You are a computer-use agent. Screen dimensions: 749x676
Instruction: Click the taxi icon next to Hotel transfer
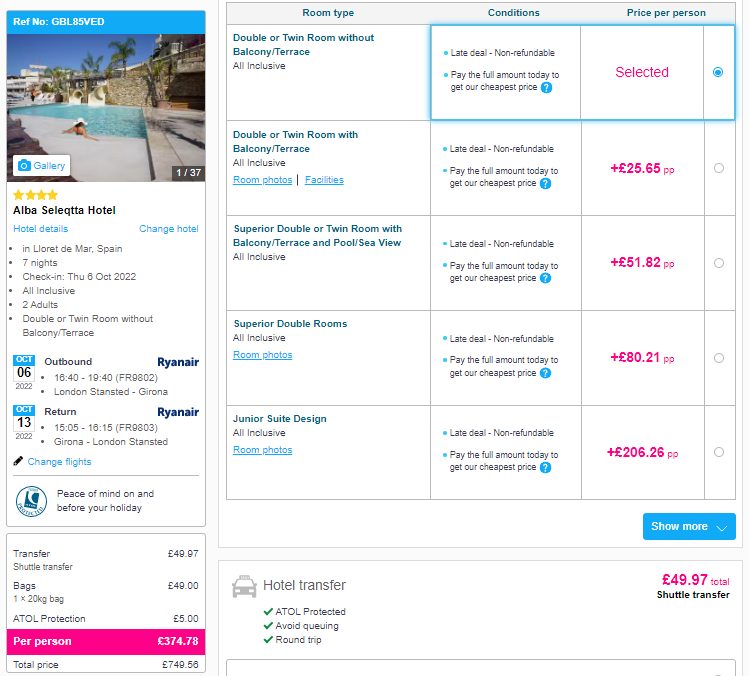244,586
